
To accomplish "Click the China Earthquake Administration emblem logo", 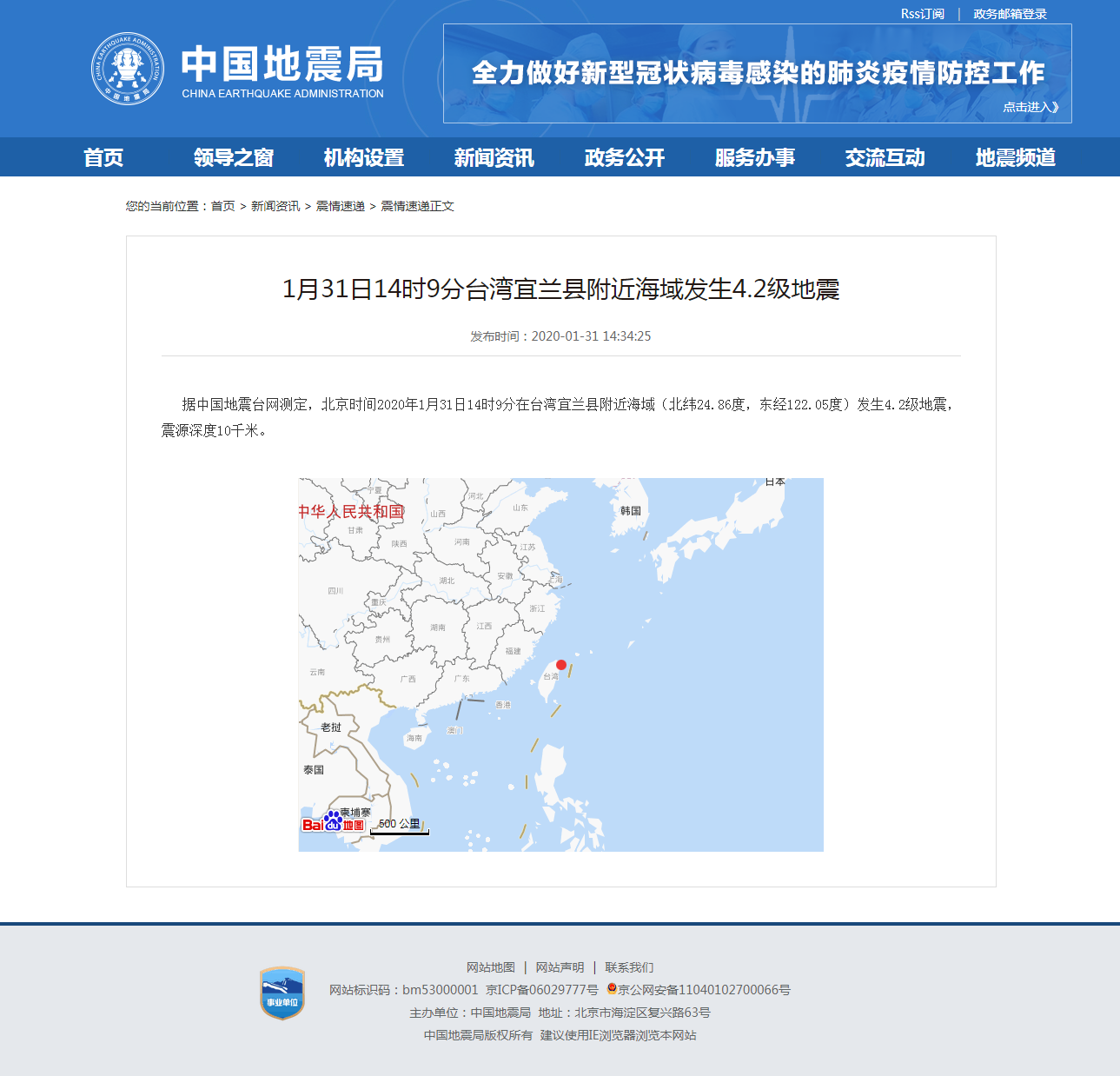I will 129,70.
